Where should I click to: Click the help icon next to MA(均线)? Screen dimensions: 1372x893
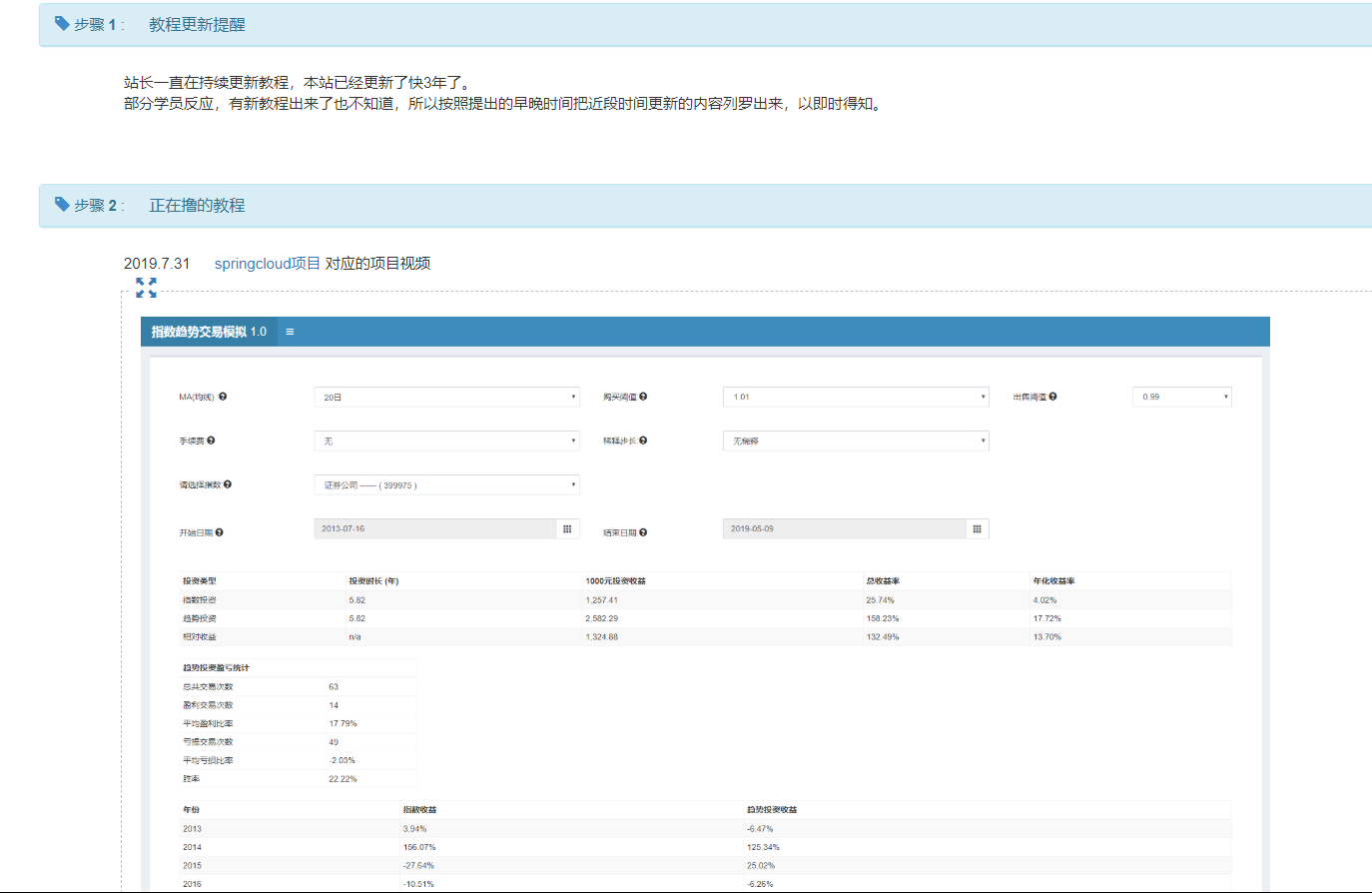click(223, 397)
